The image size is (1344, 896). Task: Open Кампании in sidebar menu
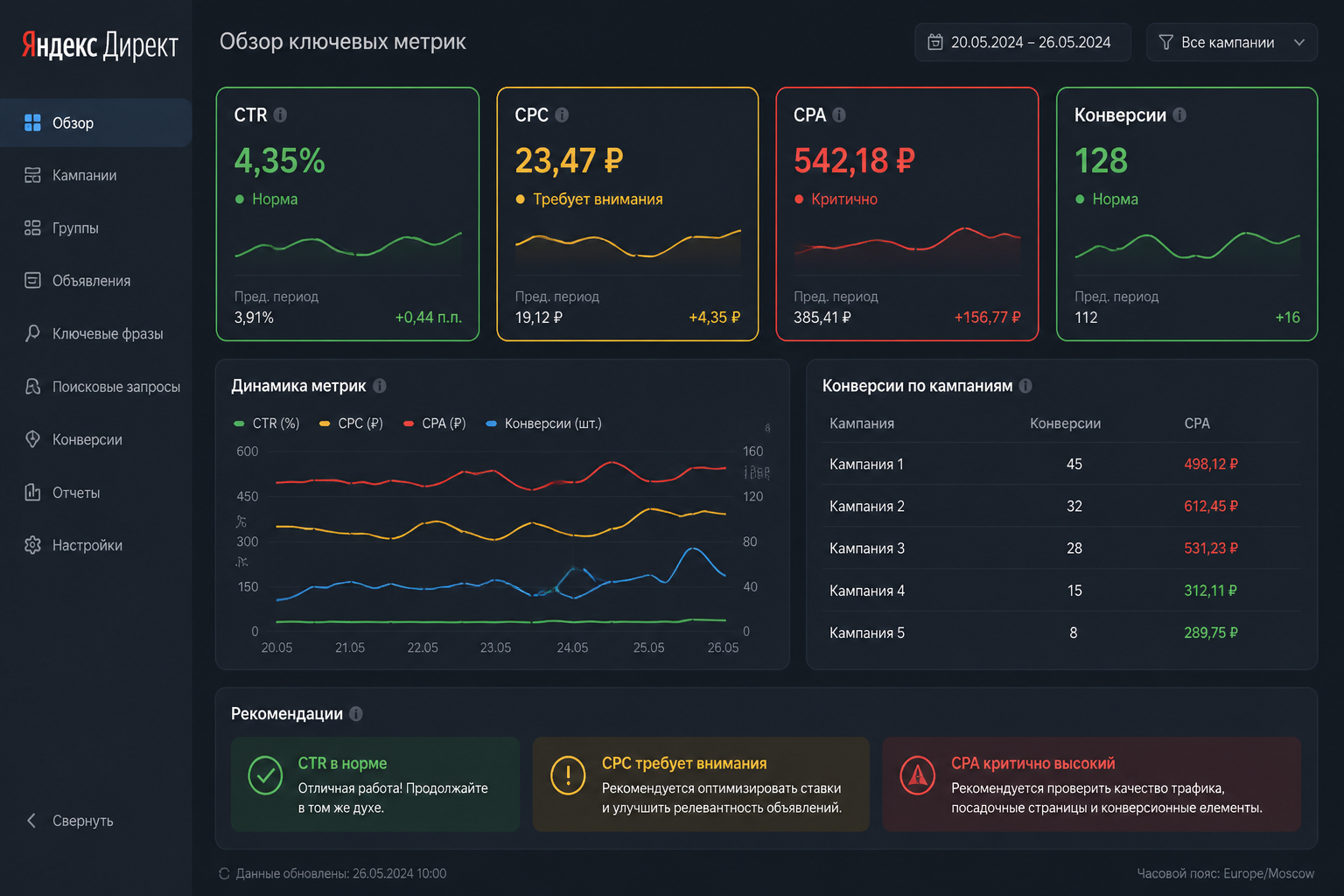point(96,175)
